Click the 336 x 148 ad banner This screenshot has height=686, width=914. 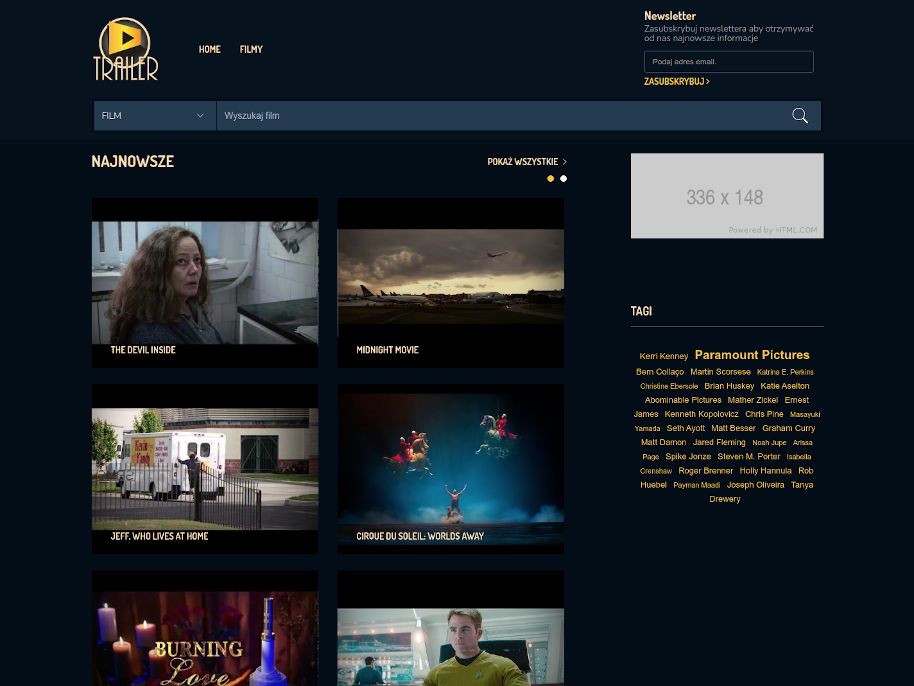point(727,196)
